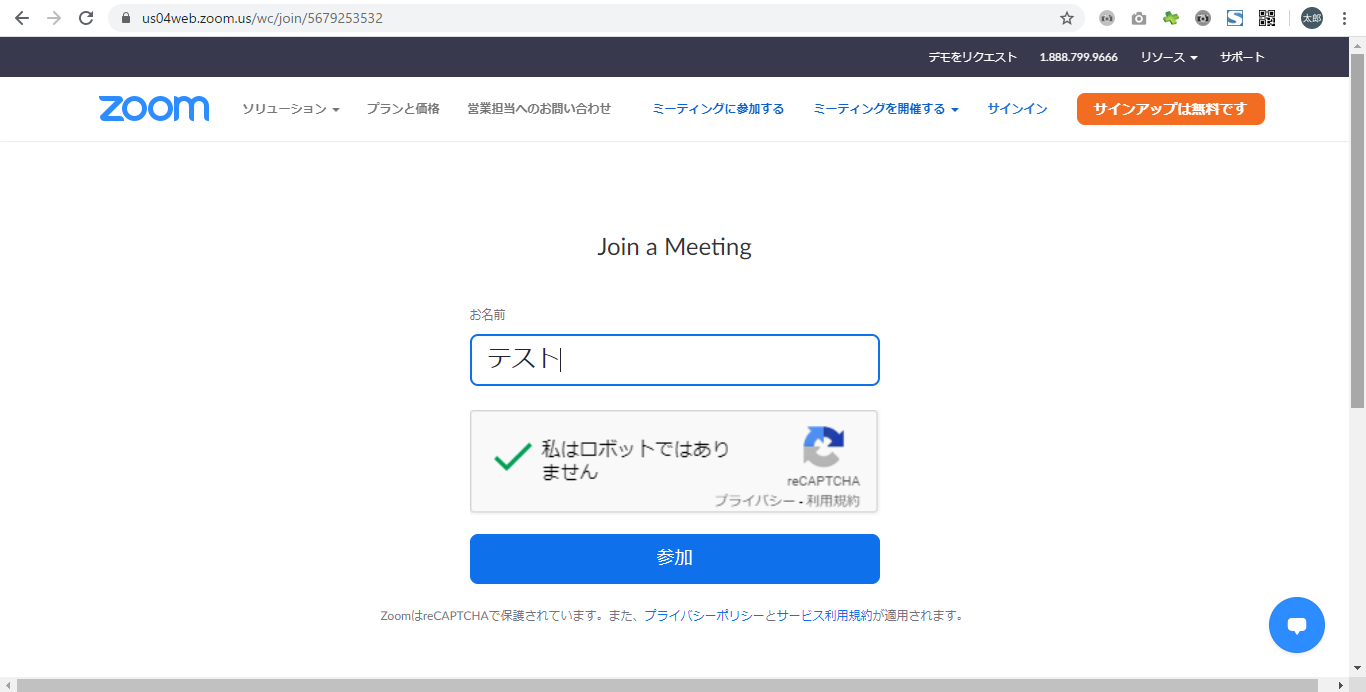Screen dimensions: 1366x692
Task: Click into the お名前 input field
Action: coord(675,360)
